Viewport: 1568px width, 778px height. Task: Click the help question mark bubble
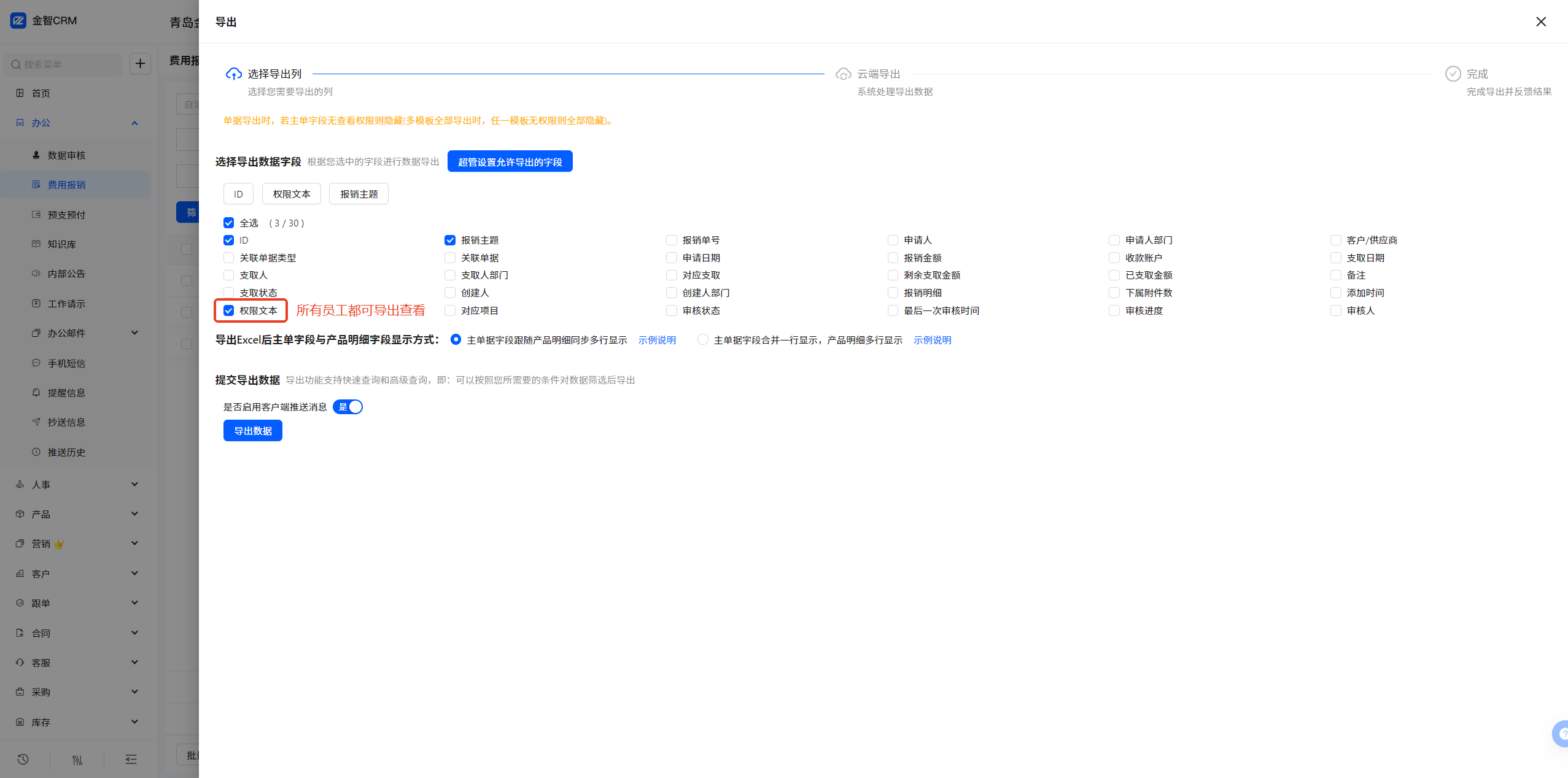[1562, 733]
